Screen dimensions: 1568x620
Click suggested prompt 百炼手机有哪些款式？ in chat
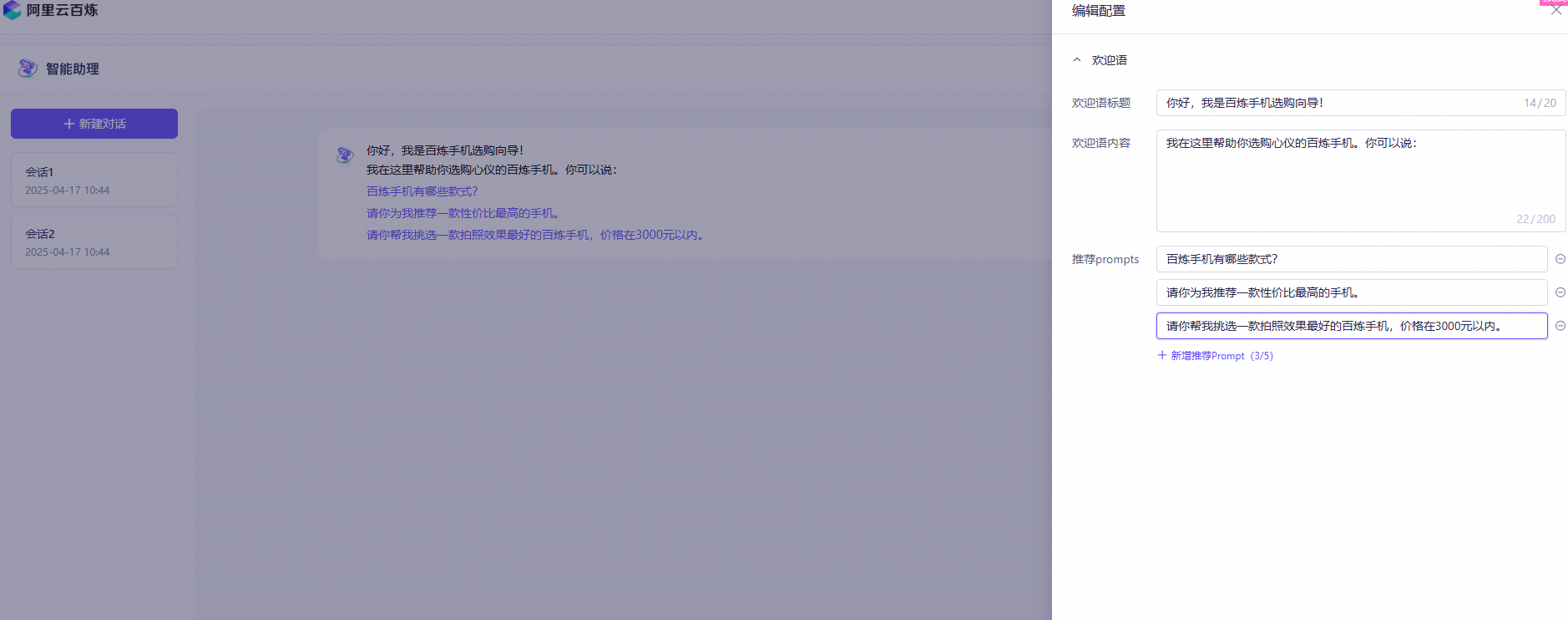tap(422, 191)
